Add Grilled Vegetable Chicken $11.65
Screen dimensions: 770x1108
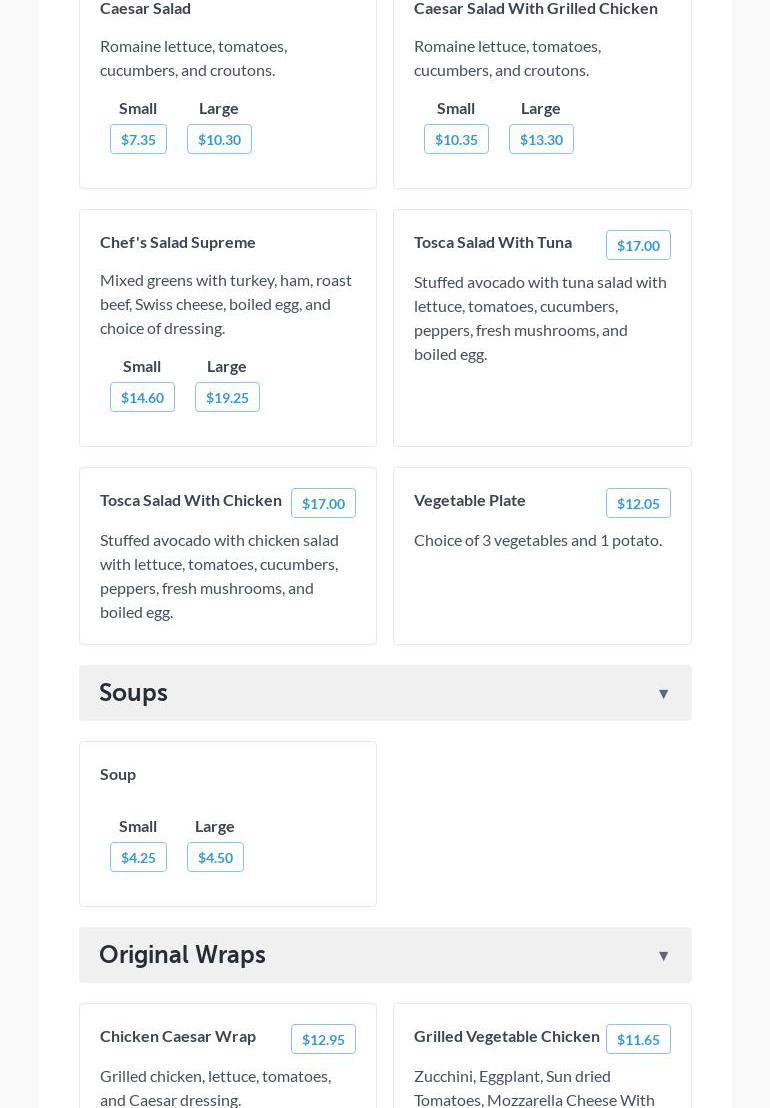(x=638, y=1039)
